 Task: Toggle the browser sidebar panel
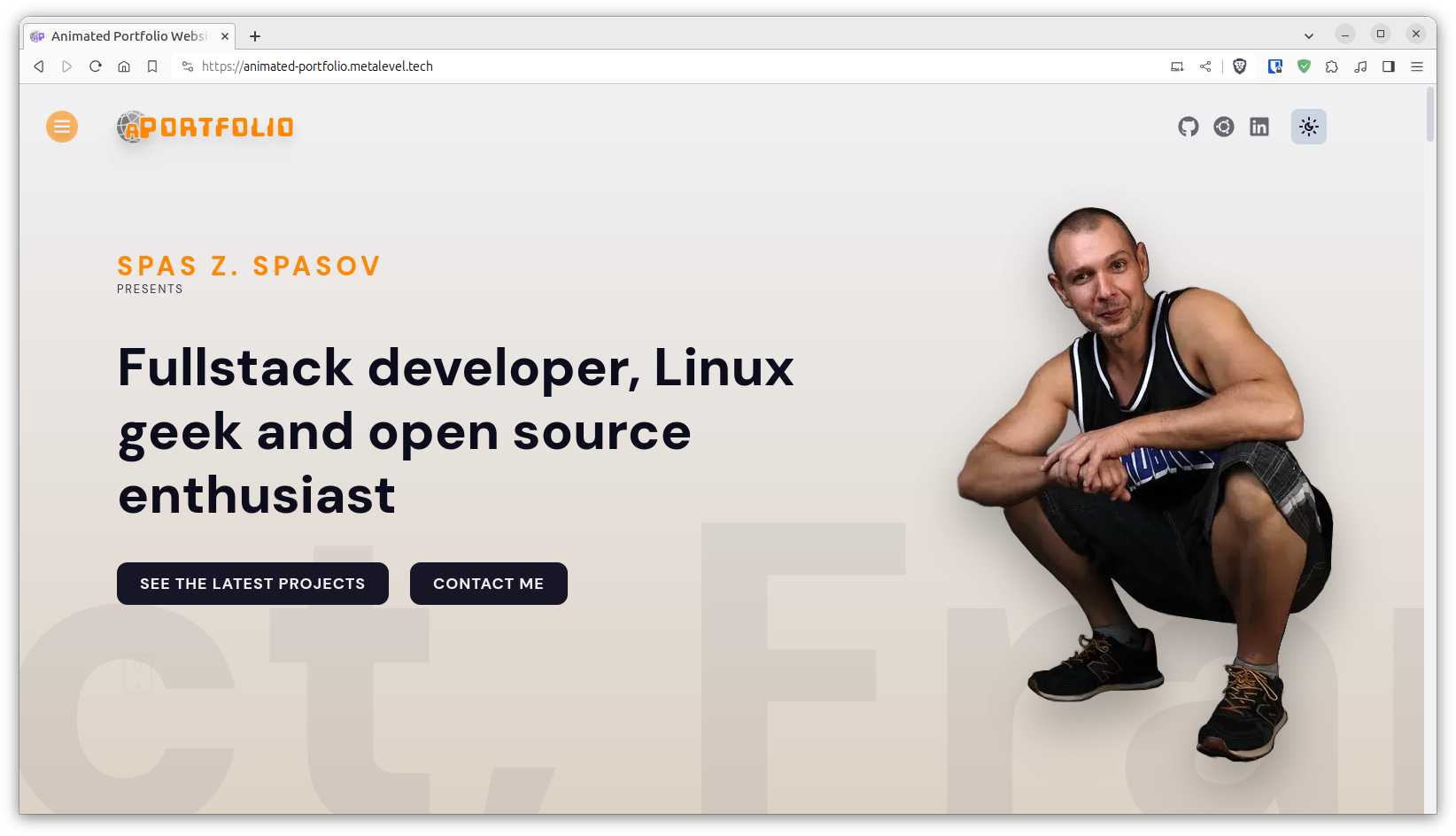tap(1389, 66)
